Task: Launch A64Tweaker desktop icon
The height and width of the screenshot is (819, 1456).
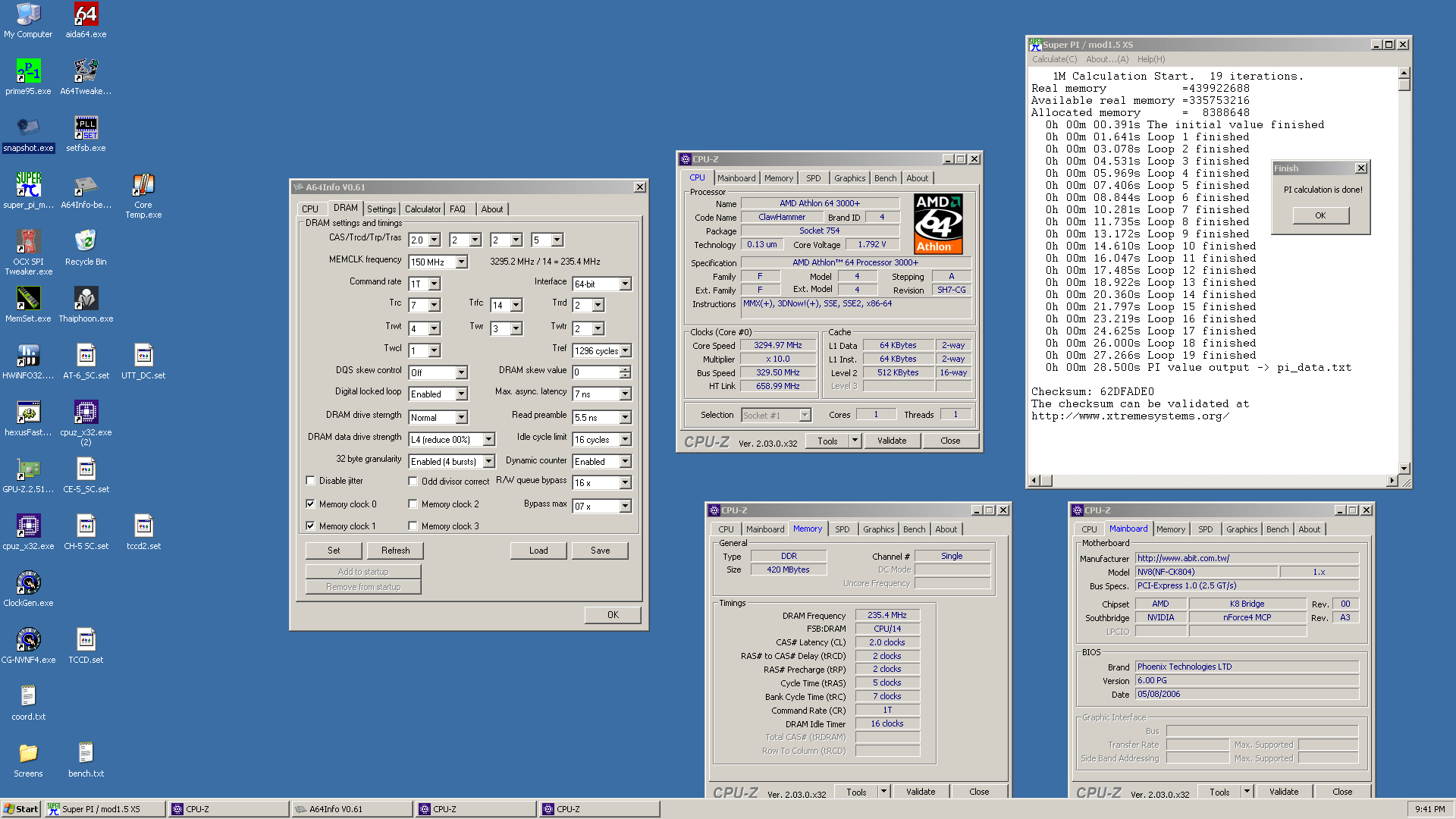Action: coord(86,77)
